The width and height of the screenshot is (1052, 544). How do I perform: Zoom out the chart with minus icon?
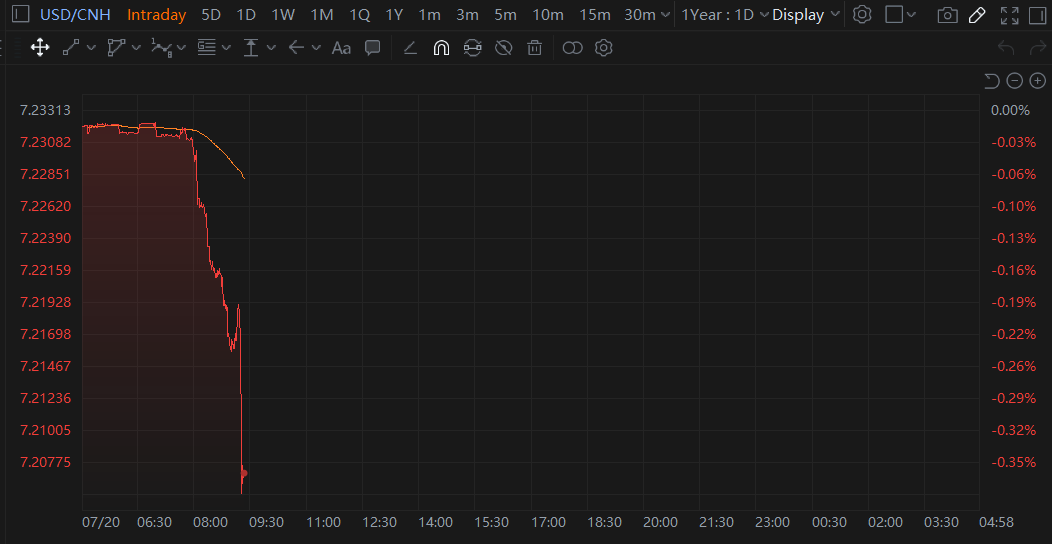click(1014, 81)
